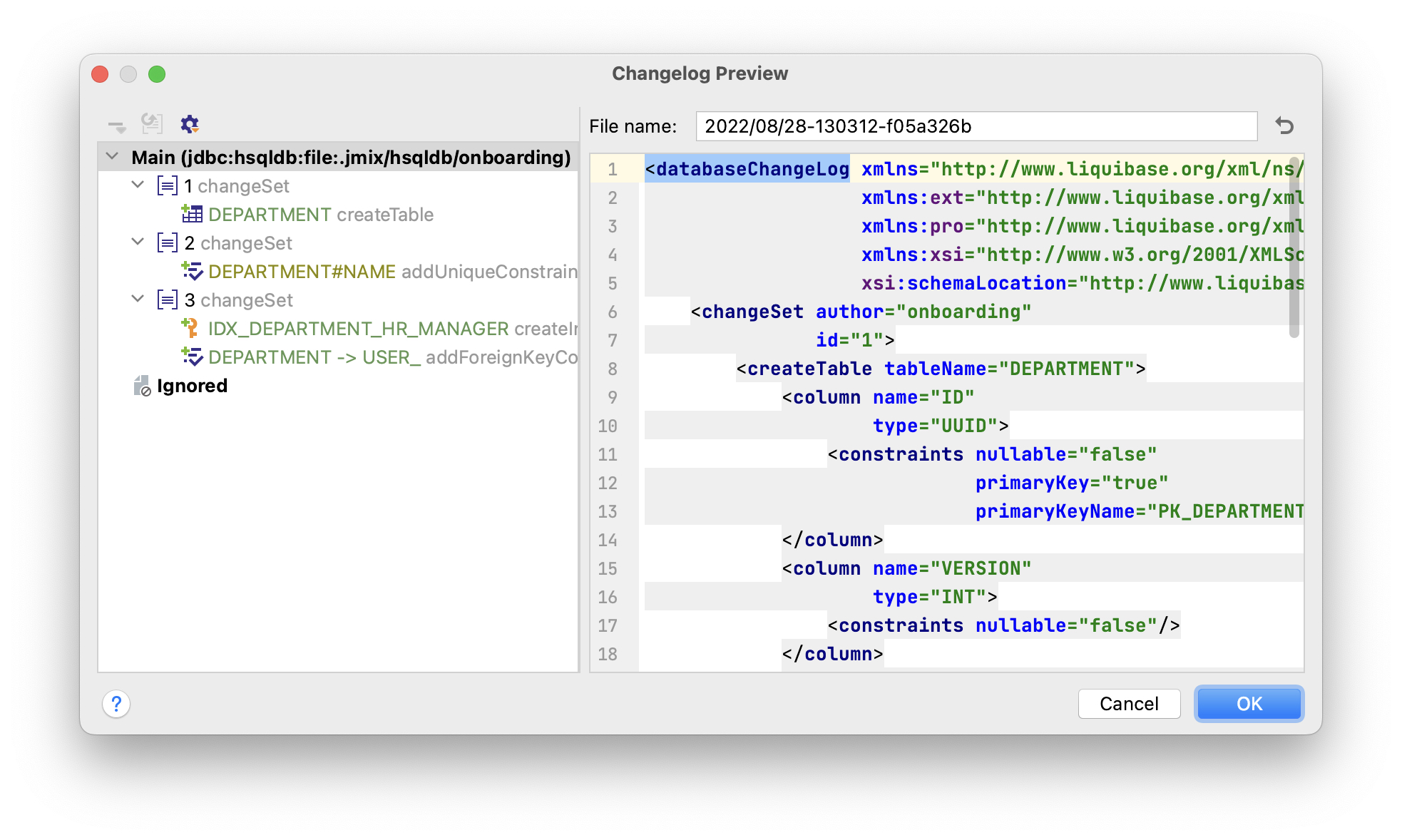Click the constraints nullable="false"/ line 17
The height and width of the screenshot is (840, 1402).
tap(1003, 625)
